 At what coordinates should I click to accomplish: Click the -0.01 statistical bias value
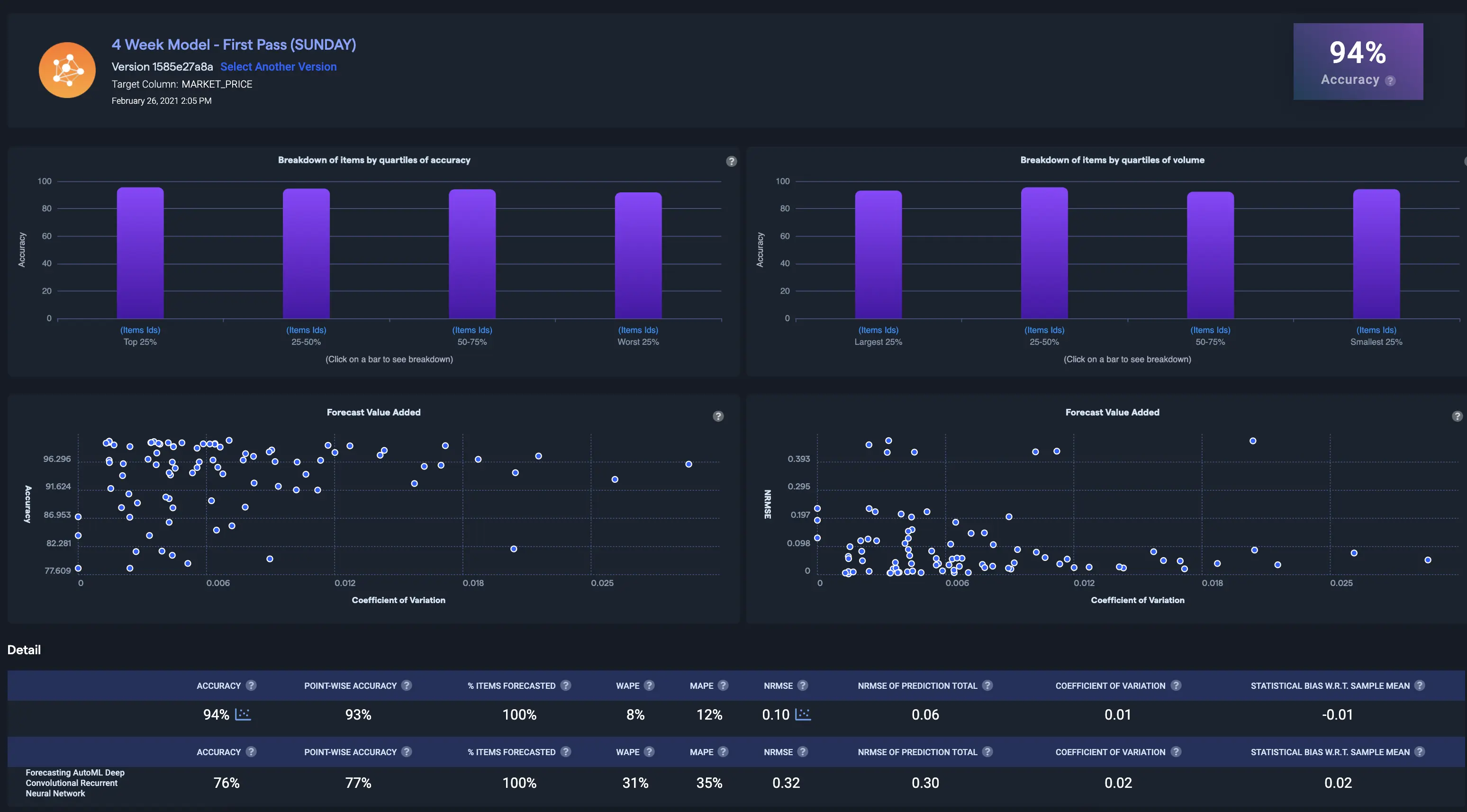tap(1337, 714)
